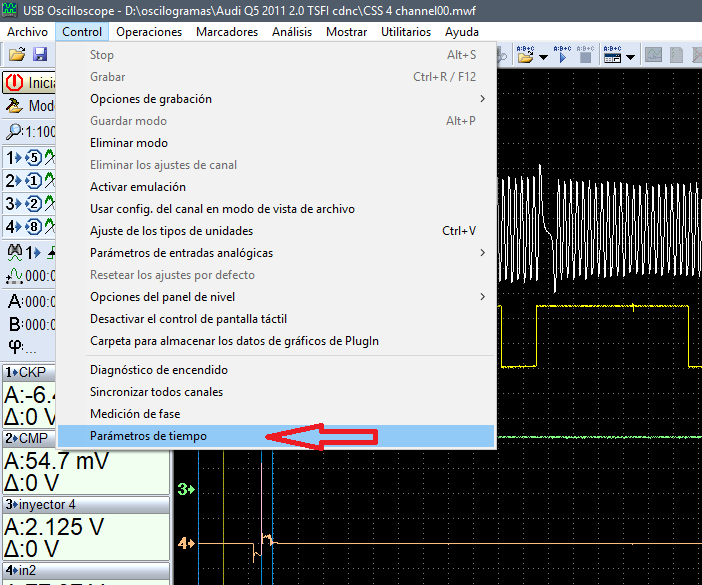Choose Sincronizar todos canales

point(156,392)
